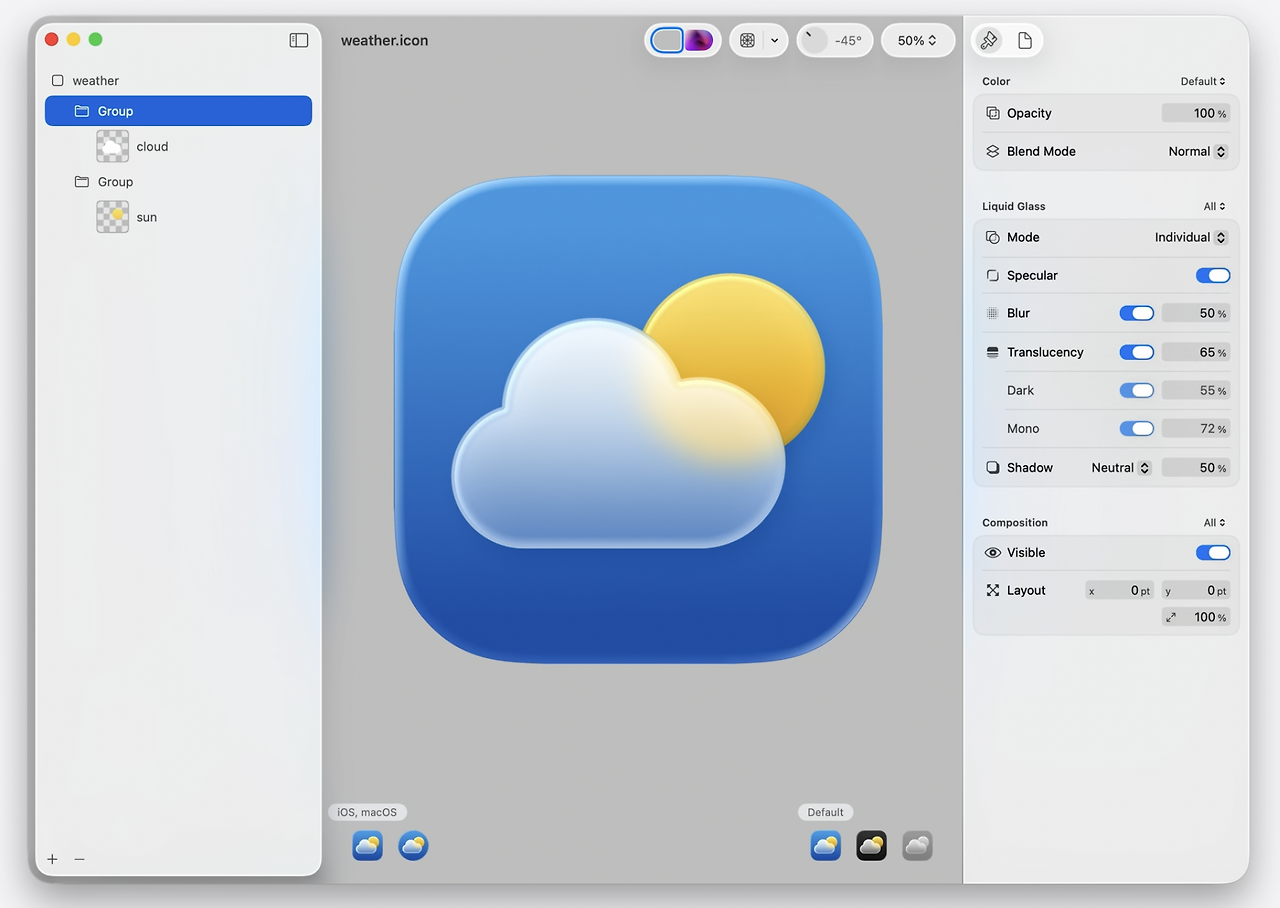Open the Composition All popup
The image size is (1280, 908).
coord(1215,522)
